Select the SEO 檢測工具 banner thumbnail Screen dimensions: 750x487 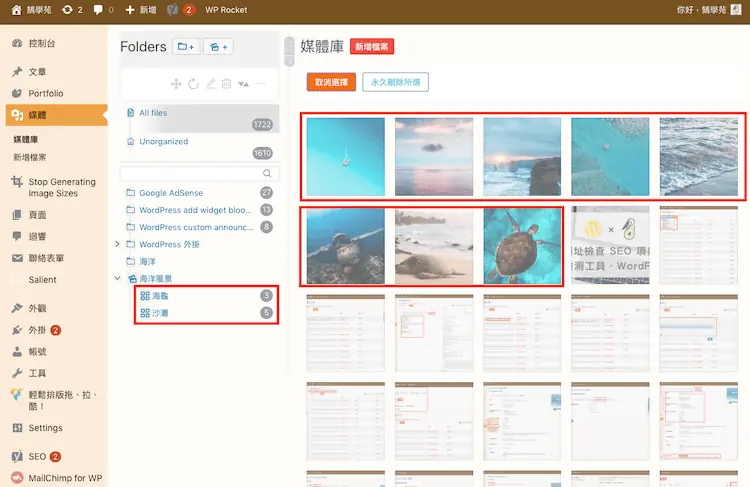pyautogui.click(x=610, y=245)
